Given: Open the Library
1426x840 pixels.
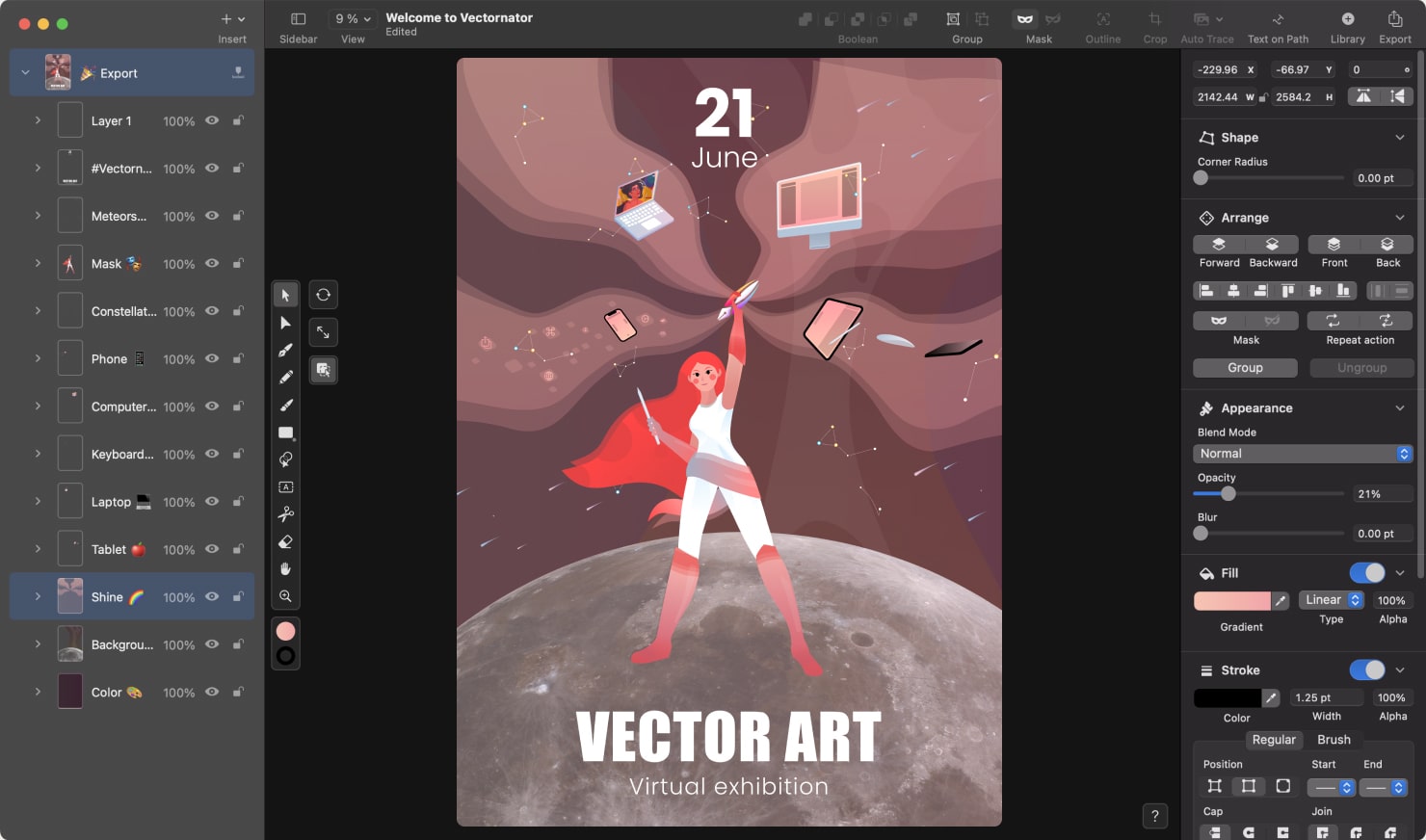Looking at the screenshot, I should click(x=1348, y=19).
